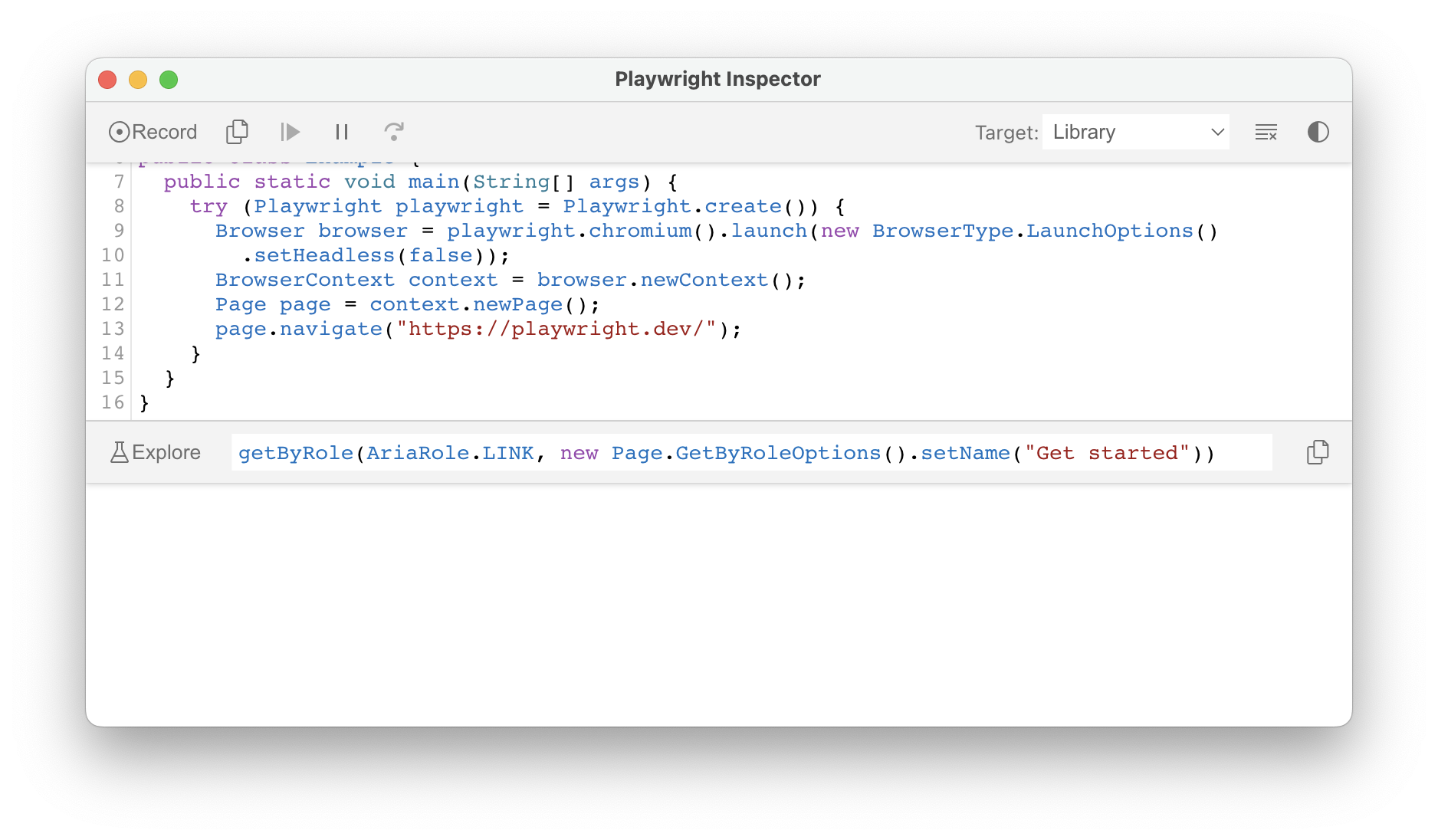Click line 8 try Playwright.create code
This screenshot has width=1438, height=840.
tap(517, 206)
